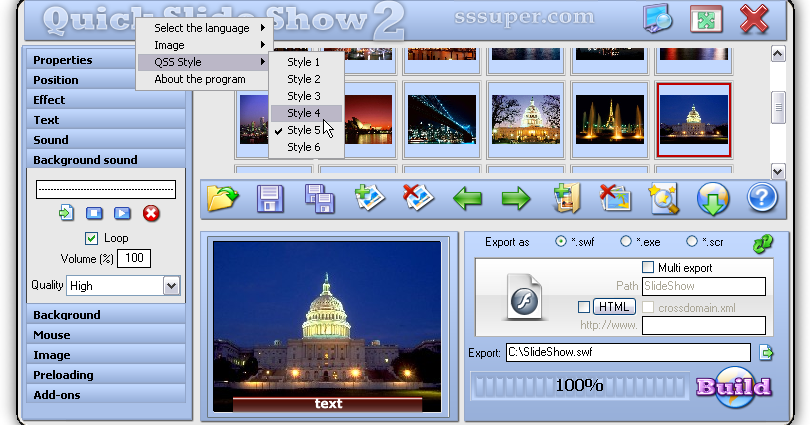This screenshot has height=425, width=810.
Task: Open preview with the magnifier star icon
Action: click(x=664, y=199)
